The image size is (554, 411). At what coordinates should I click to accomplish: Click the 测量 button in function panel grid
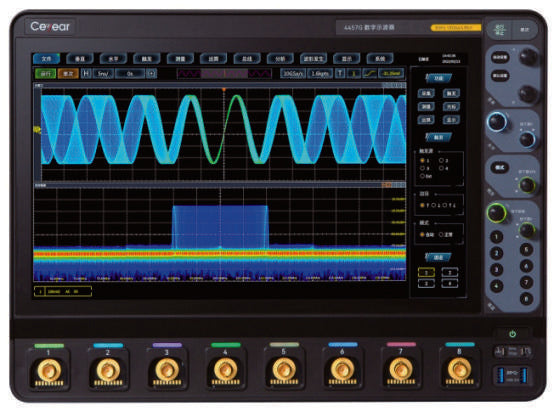[426, 106]
